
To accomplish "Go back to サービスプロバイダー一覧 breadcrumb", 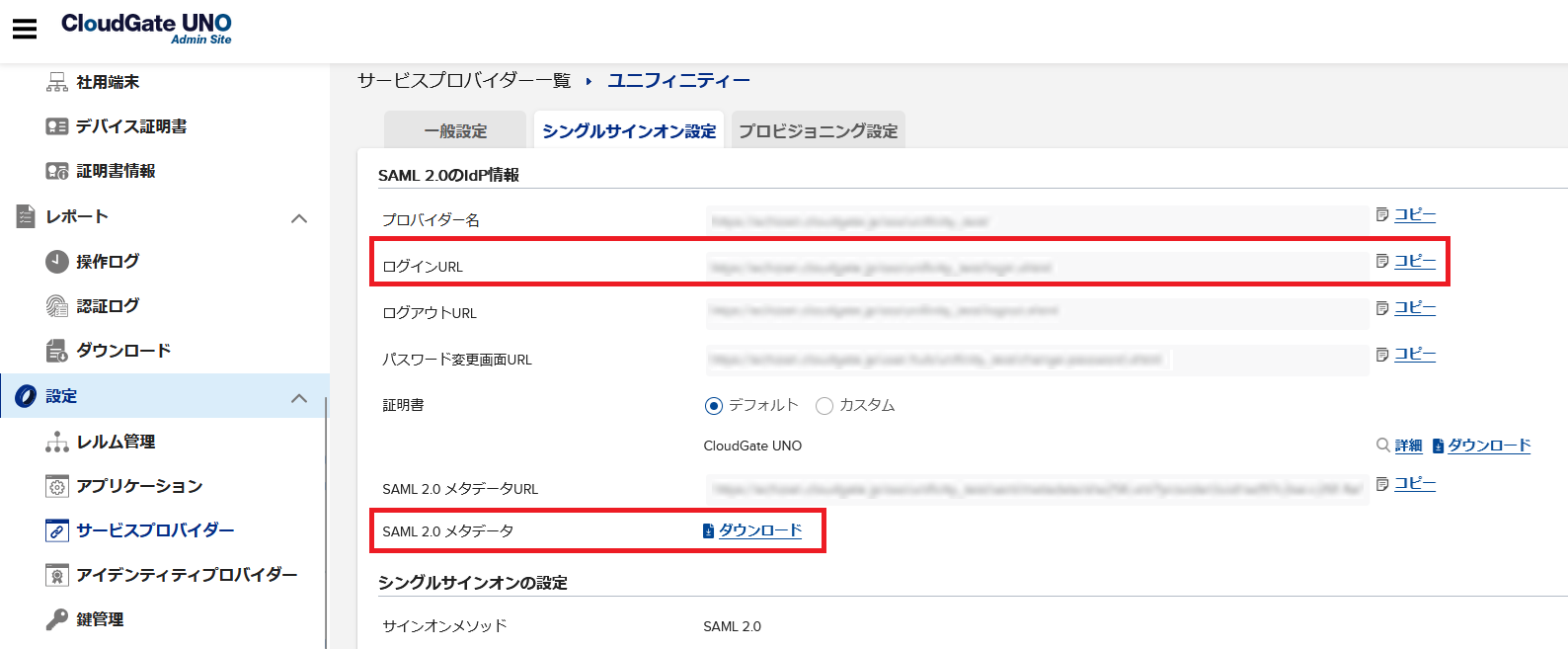I will click(464, 81).
